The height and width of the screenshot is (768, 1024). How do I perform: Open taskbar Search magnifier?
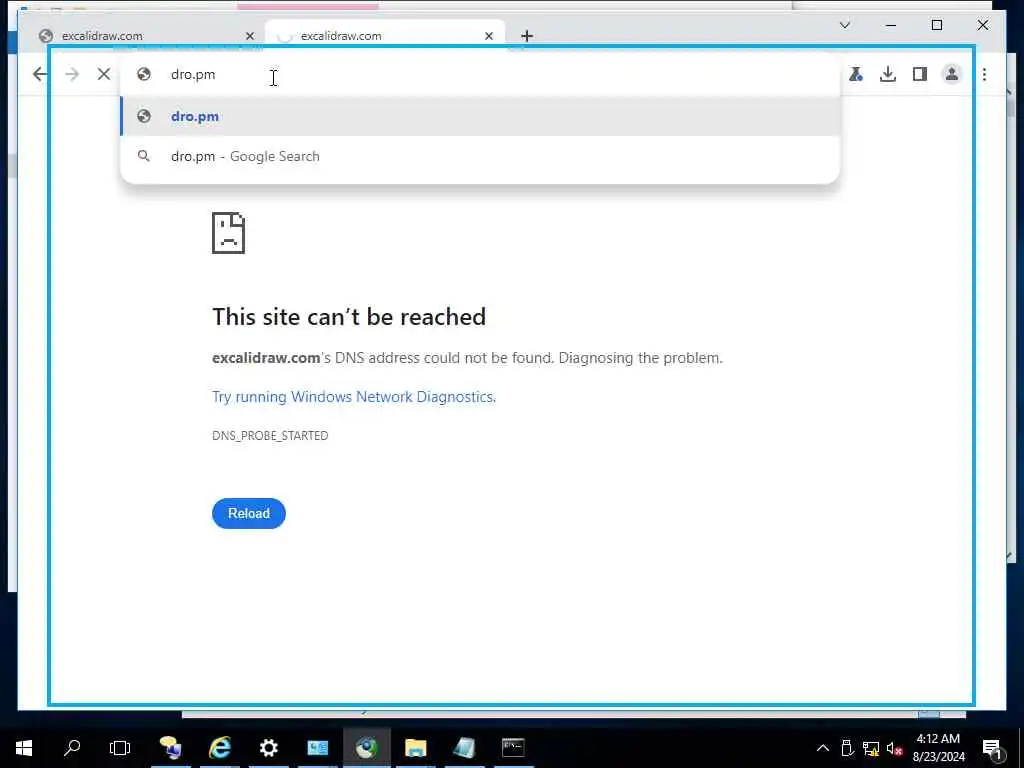click(x=72, y=748)
